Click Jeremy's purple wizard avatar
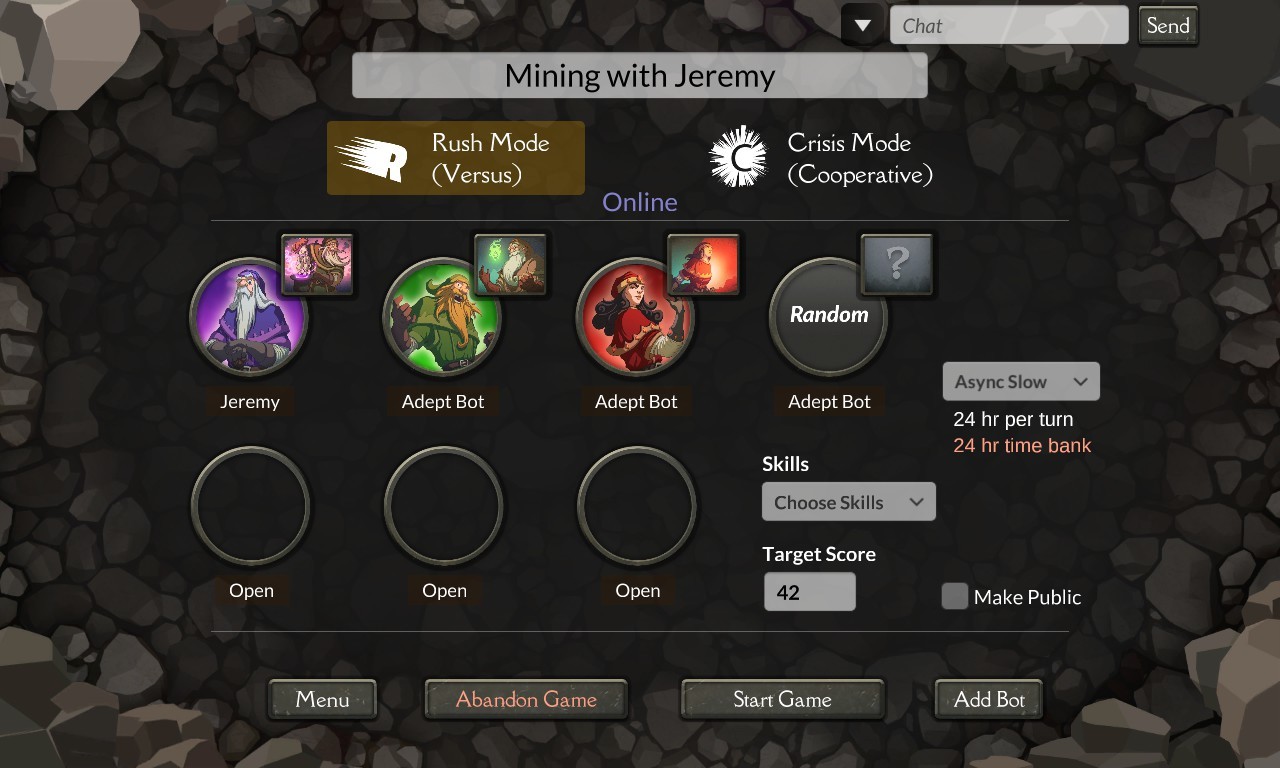The width and height of the screenshot is (1280, 768). click(x=249, y=316)
